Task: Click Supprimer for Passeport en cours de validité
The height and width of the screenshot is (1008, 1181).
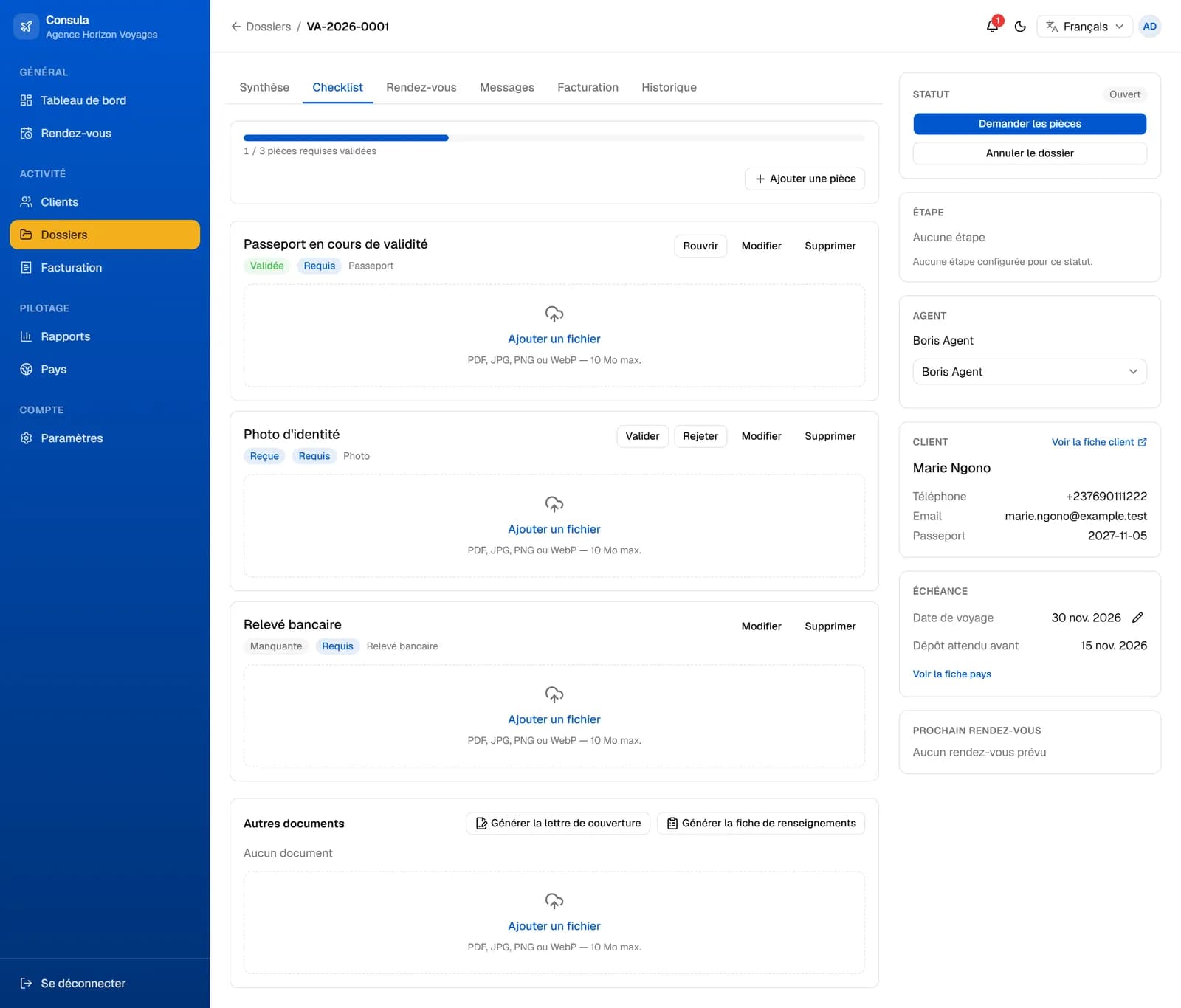Action: pyautogui.click(x=830, y=246)
